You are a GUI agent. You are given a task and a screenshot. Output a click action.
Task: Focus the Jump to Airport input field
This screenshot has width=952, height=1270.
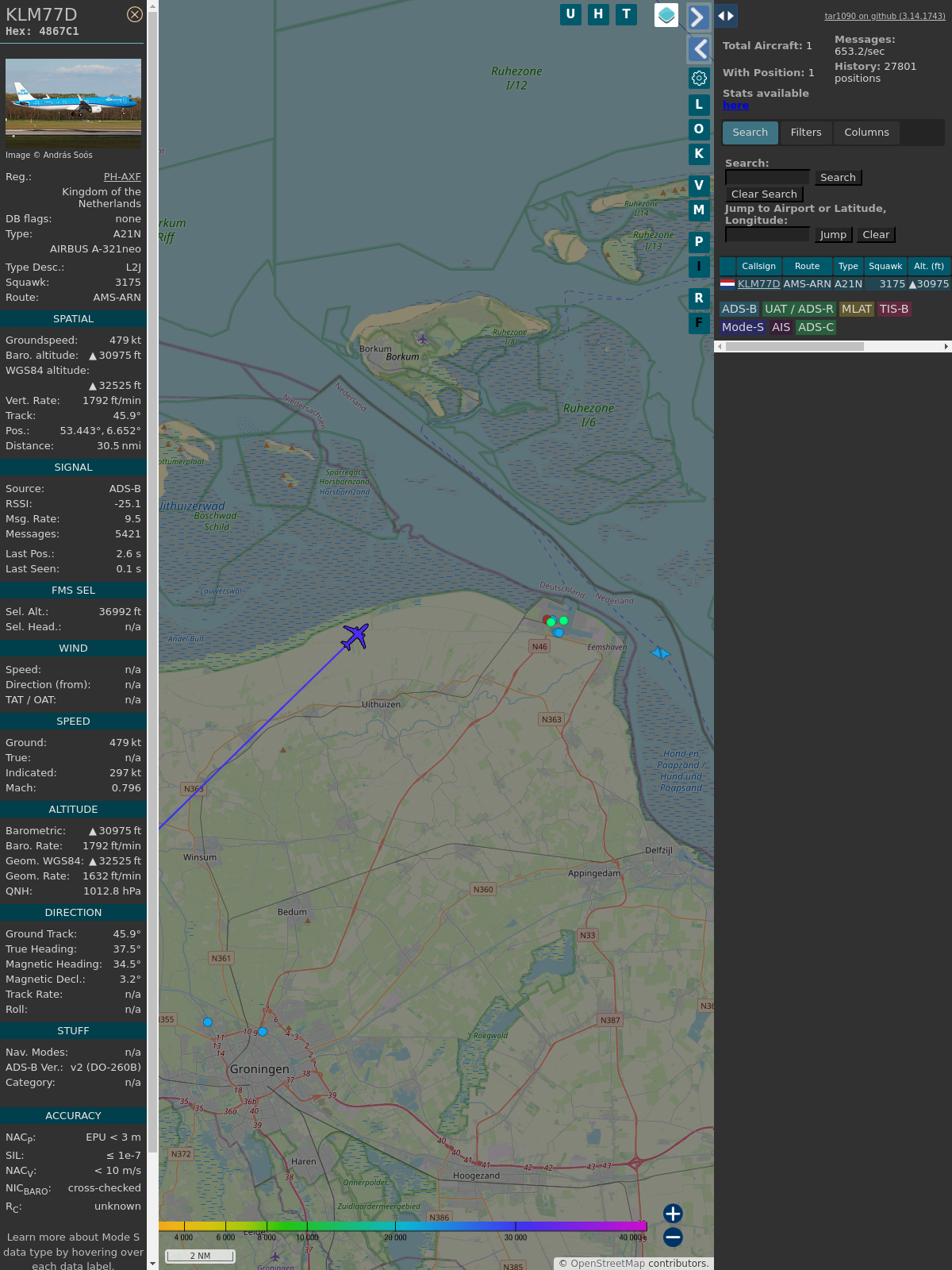pos(767,235)
